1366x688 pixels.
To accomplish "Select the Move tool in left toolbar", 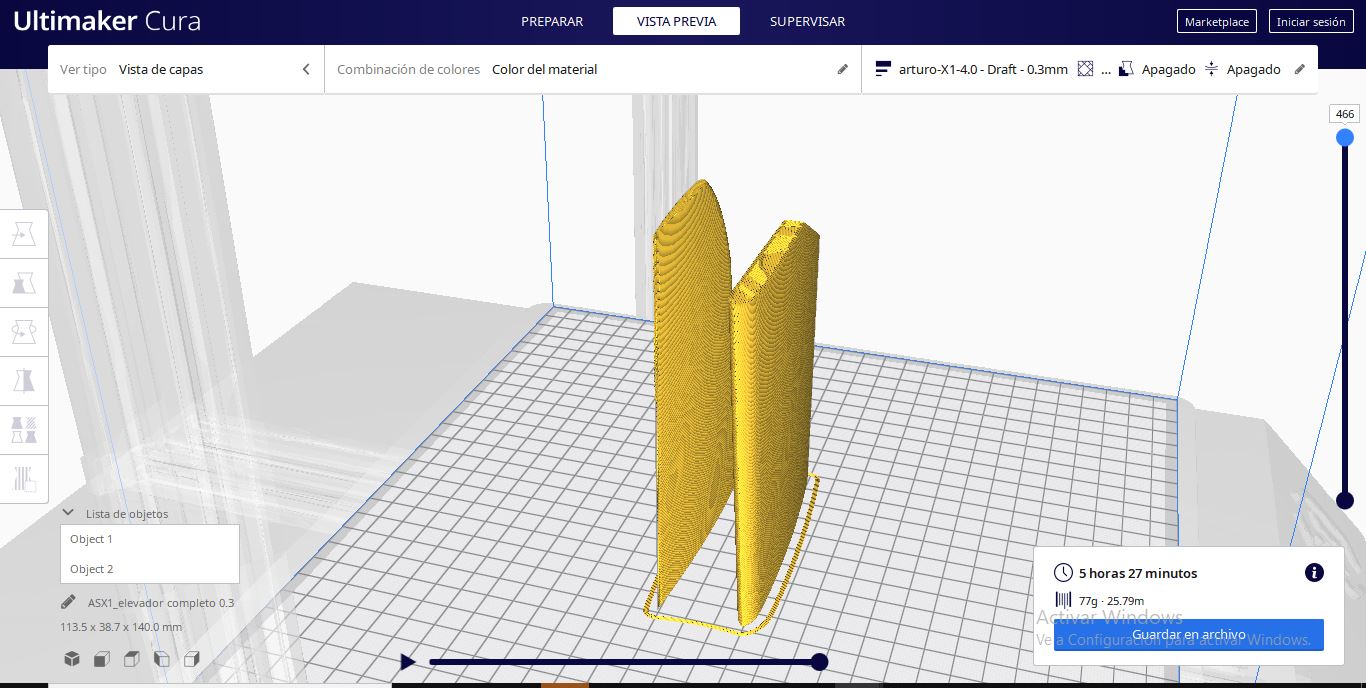I will click(24, 233).
